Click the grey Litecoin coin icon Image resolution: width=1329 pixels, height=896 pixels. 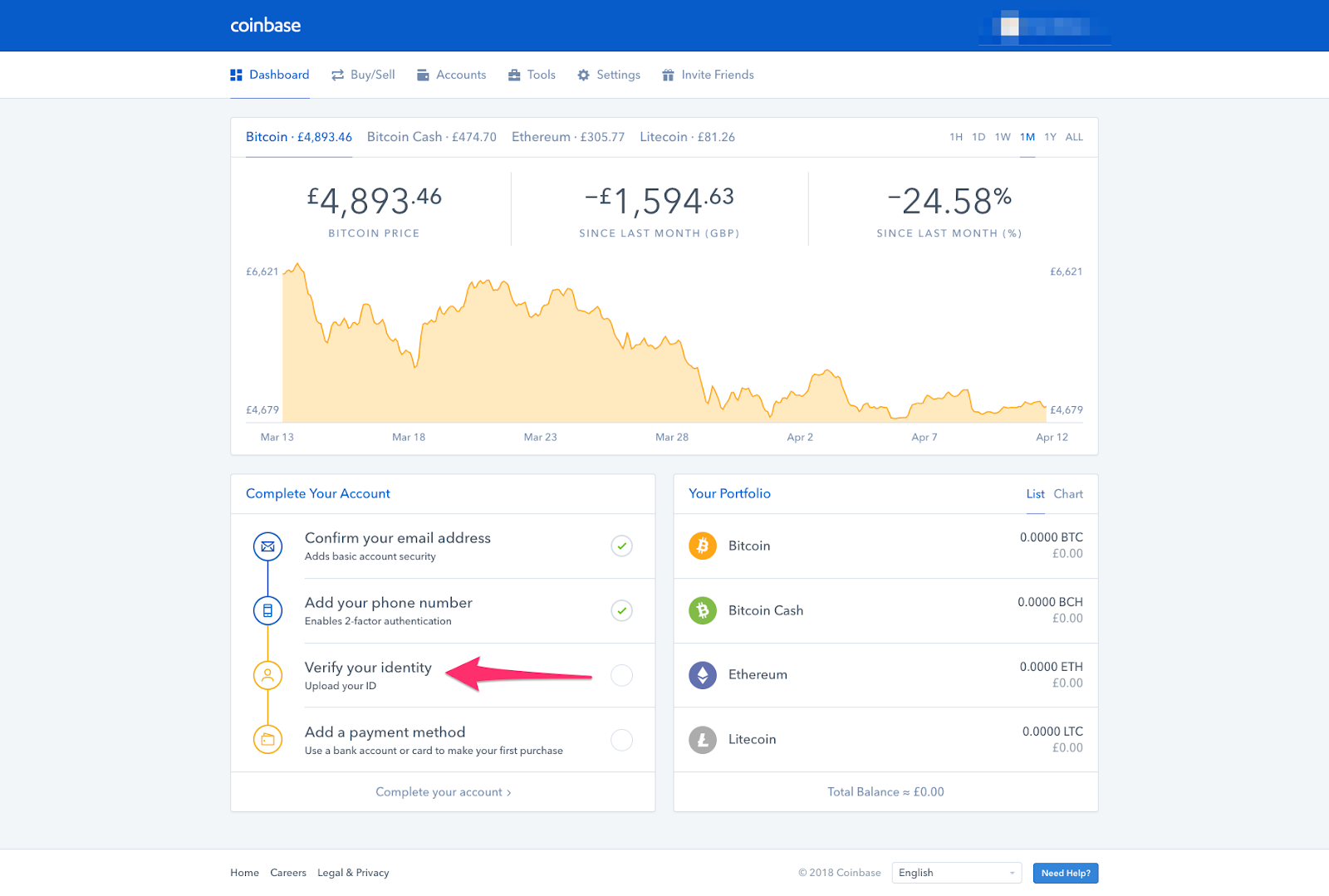coord(703,739)
